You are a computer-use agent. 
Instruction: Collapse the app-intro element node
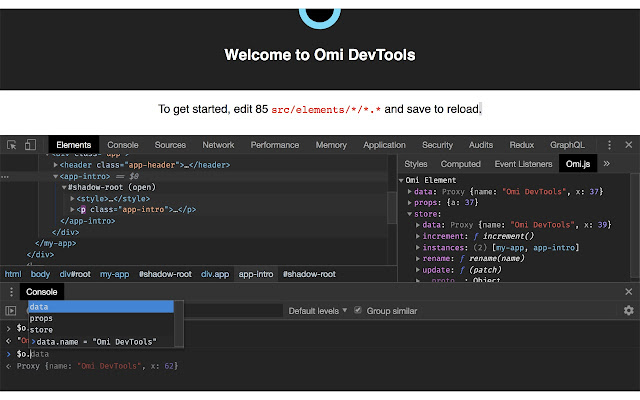(56, 176)
